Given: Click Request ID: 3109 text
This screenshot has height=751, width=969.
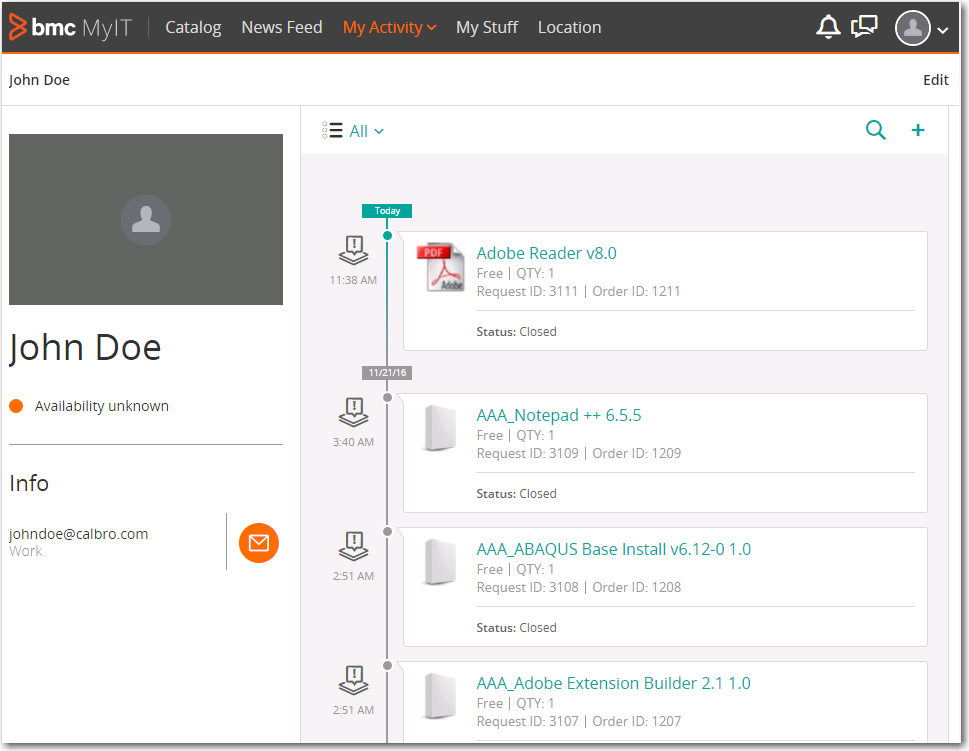Looking at the screenshot, I should click(x=528, y=453).
